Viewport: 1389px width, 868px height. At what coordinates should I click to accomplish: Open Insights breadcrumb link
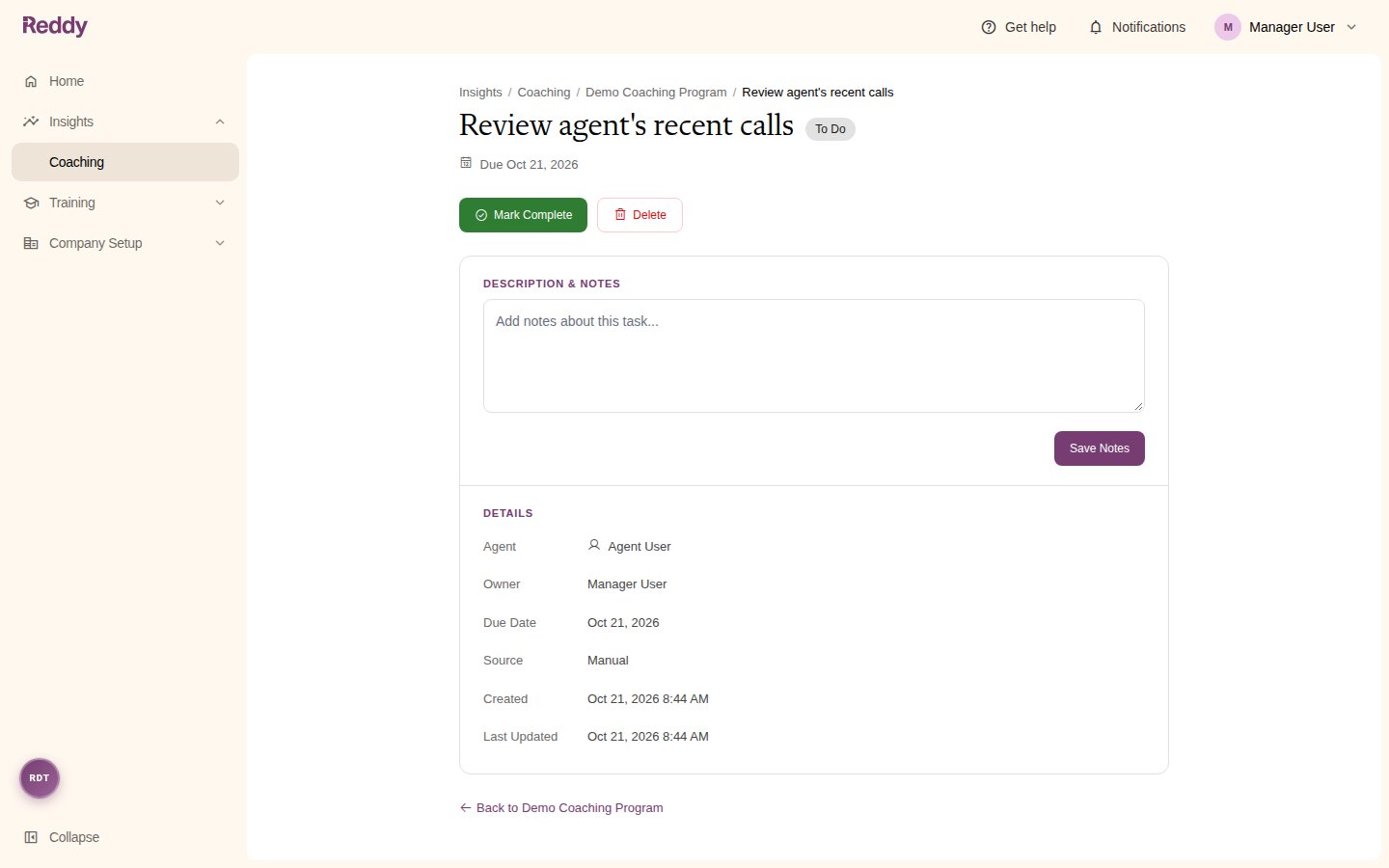[x=480, y=93]
